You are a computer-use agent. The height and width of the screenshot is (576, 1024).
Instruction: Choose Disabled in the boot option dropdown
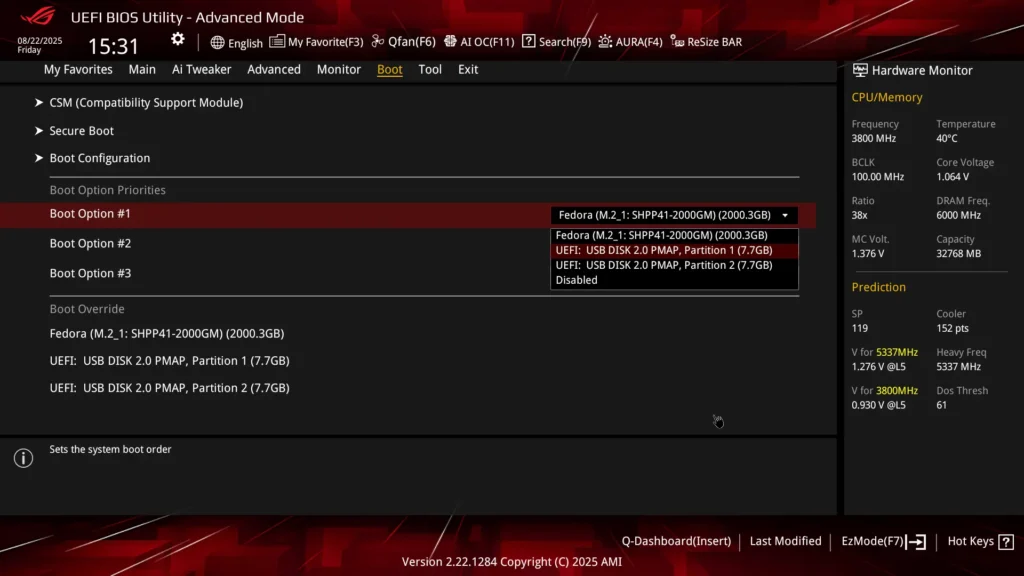pyautogui.click(x=674, y=280)
